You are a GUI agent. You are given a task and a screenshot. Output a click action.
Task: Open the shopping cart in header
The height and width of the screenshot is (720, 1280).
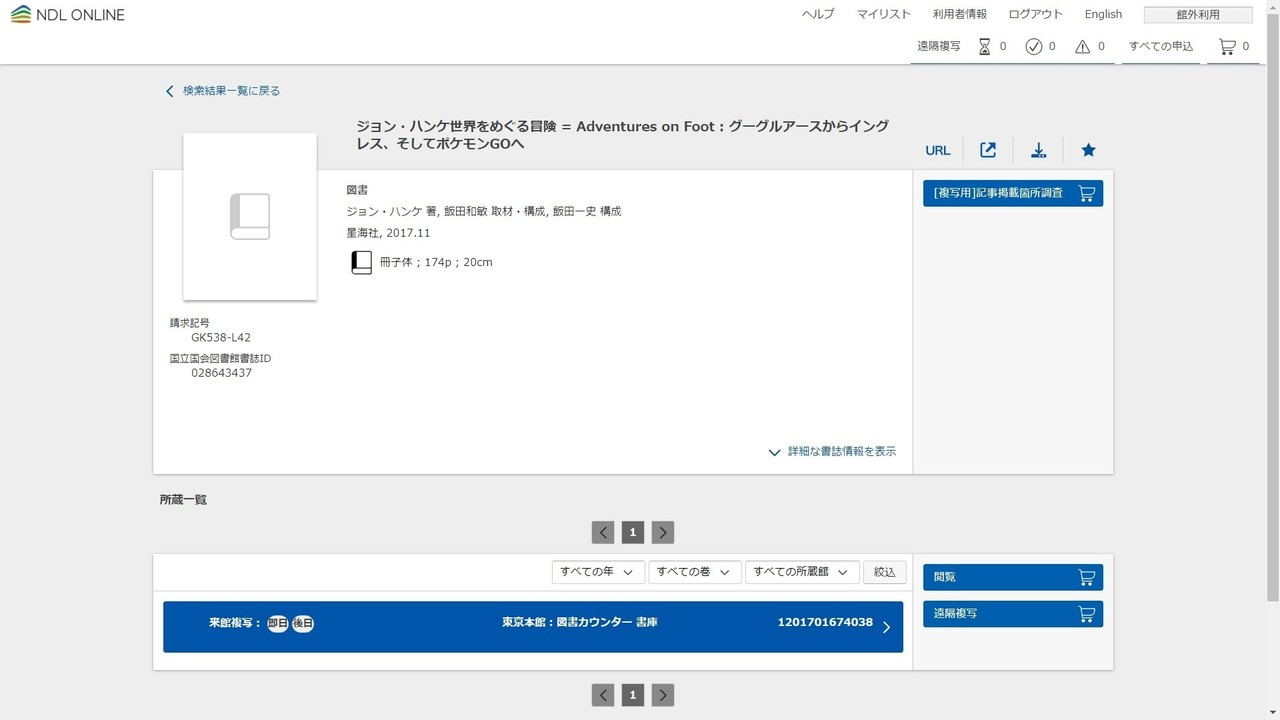1227,47
